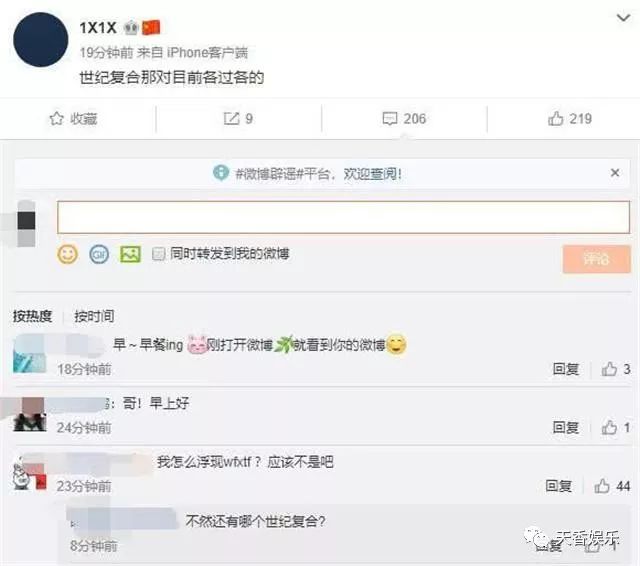Like the post with 219 thumbs-up
This screenshot has height=566, width=640.
(570, 119)
